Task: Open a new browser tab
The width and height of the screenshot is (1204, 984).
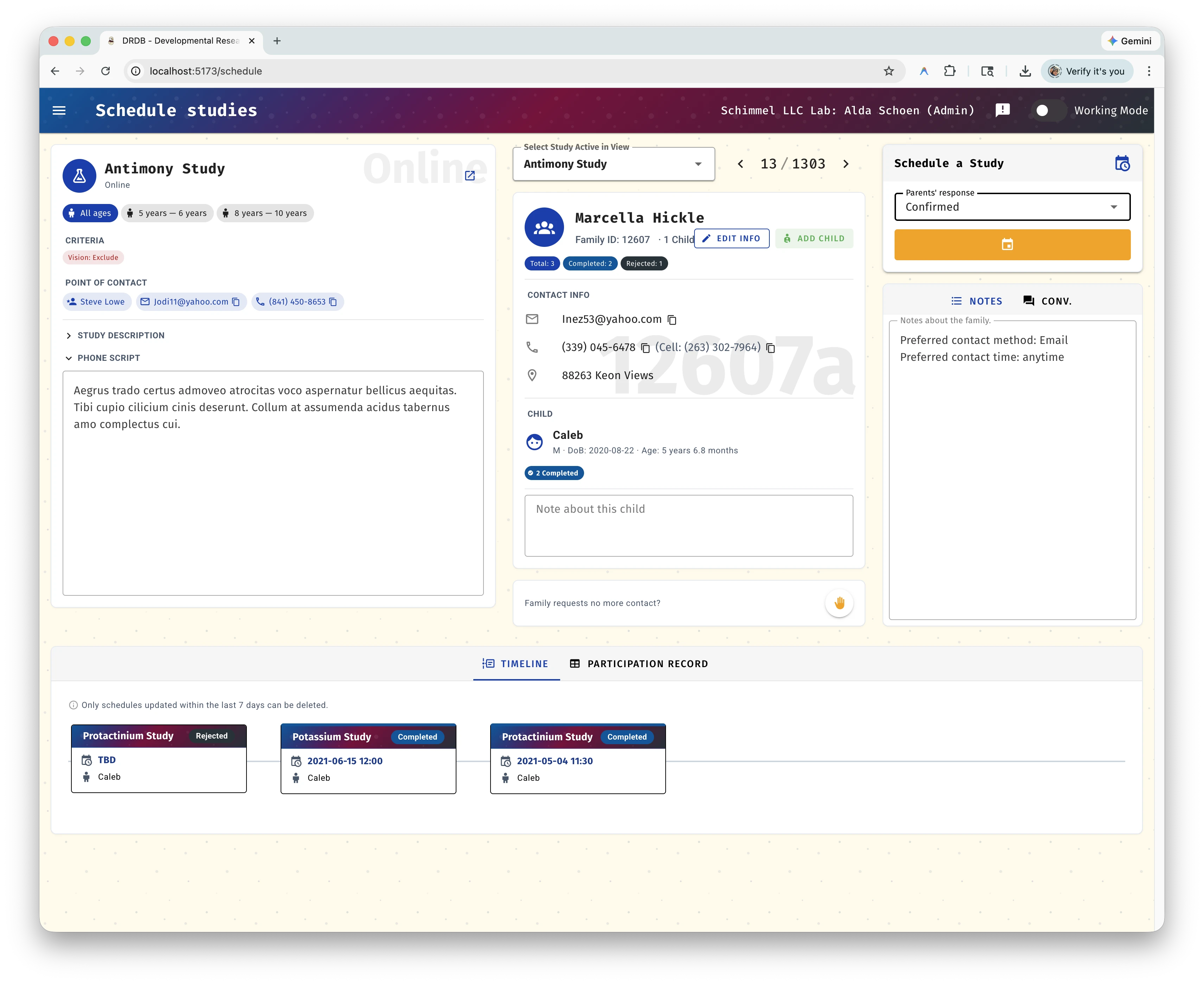Action: coord(277,41)
